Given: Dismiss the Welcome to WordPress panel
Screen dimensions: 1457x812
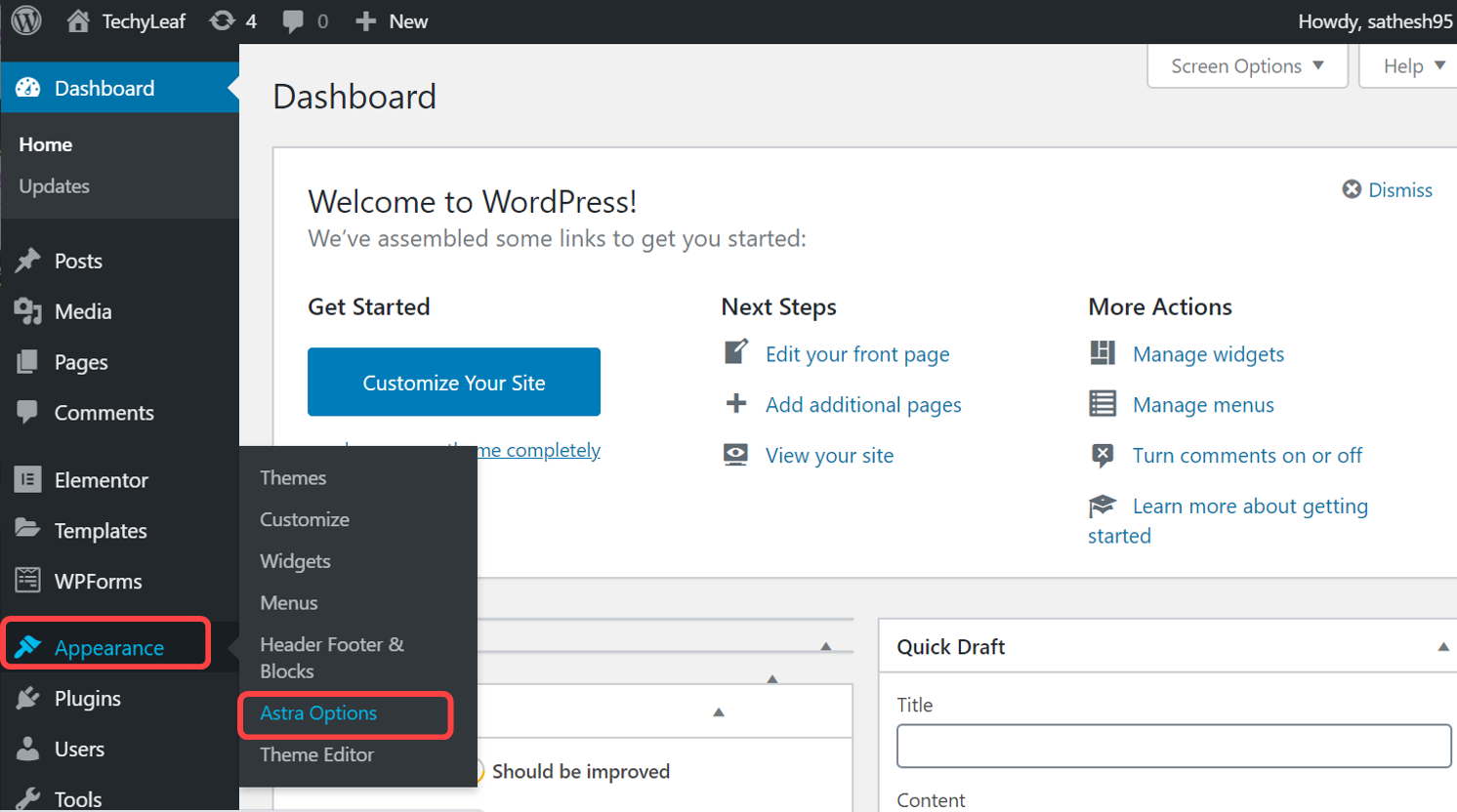Looking at the screenshot, I should (x=1388, y=189).
